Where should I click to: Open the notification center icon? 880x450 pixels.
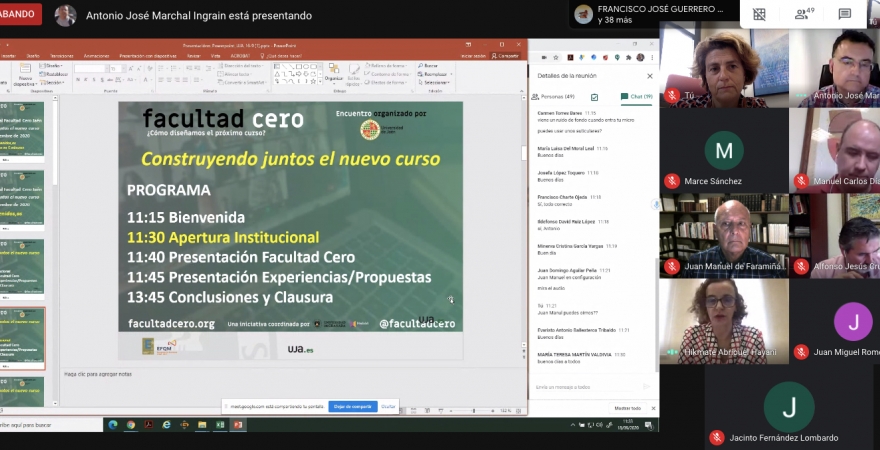[x=649, y=425]
